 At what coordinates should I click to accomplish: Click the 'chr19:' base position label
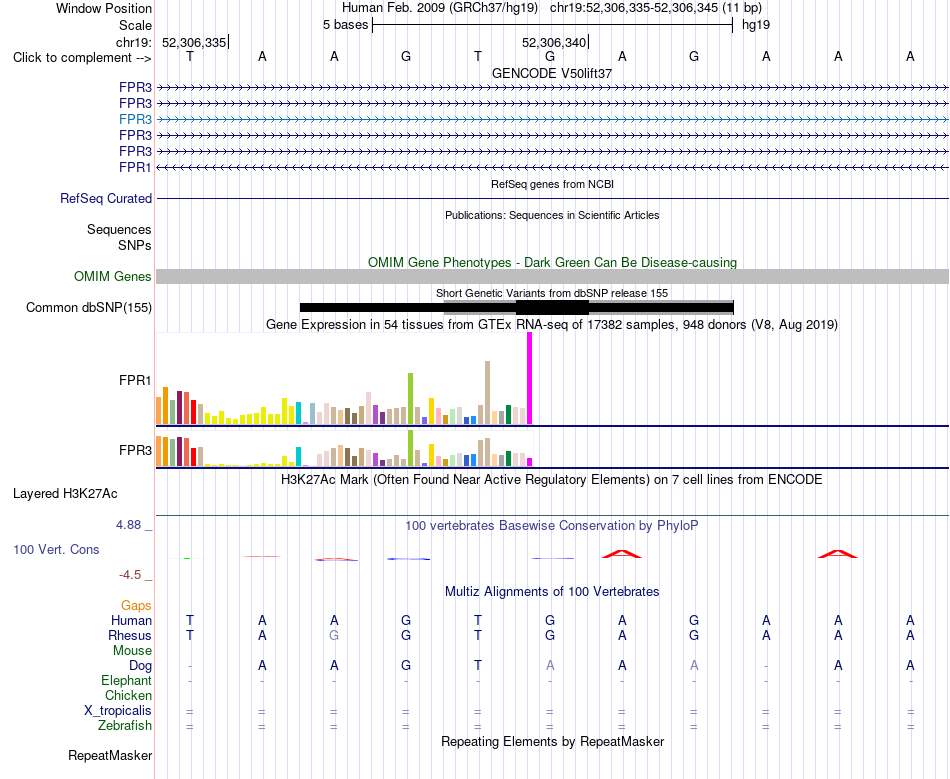tap(134, 42)
